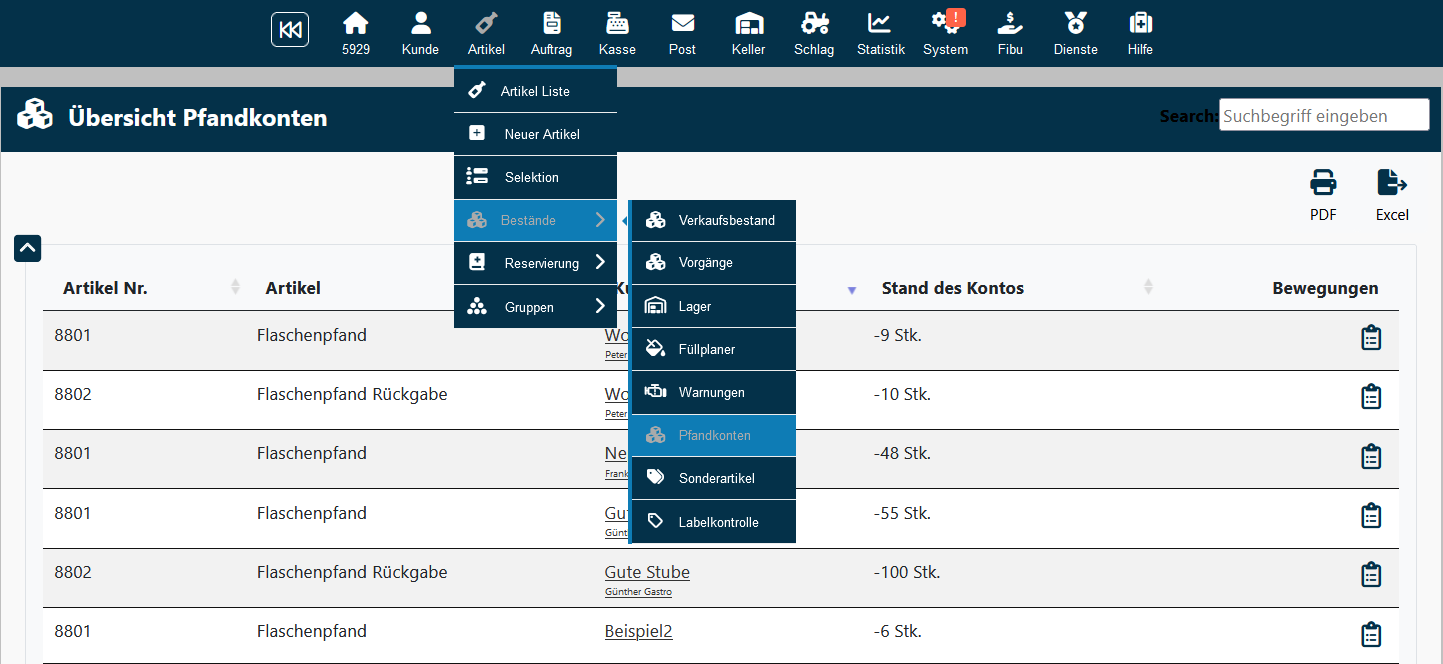Click the rewind back icon in top bar
Screen dimensions: 1443x664
(x=290, y=30)
